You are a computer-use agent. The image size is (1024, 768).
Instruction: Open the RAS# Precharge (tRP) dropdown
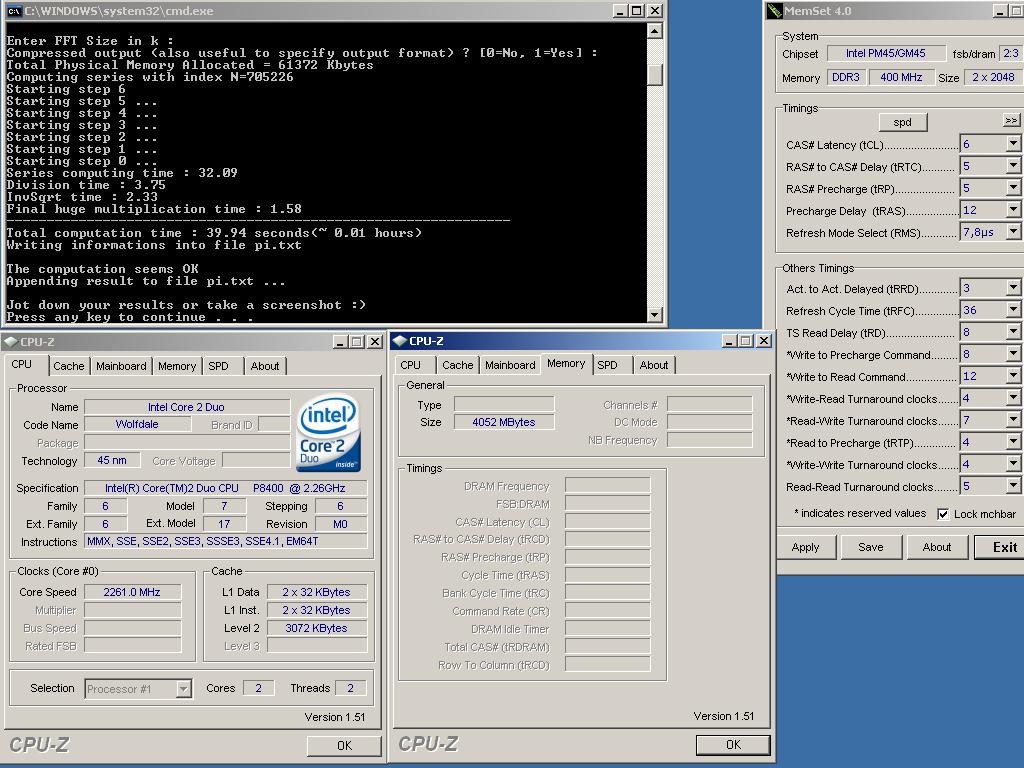[1013, 189]
